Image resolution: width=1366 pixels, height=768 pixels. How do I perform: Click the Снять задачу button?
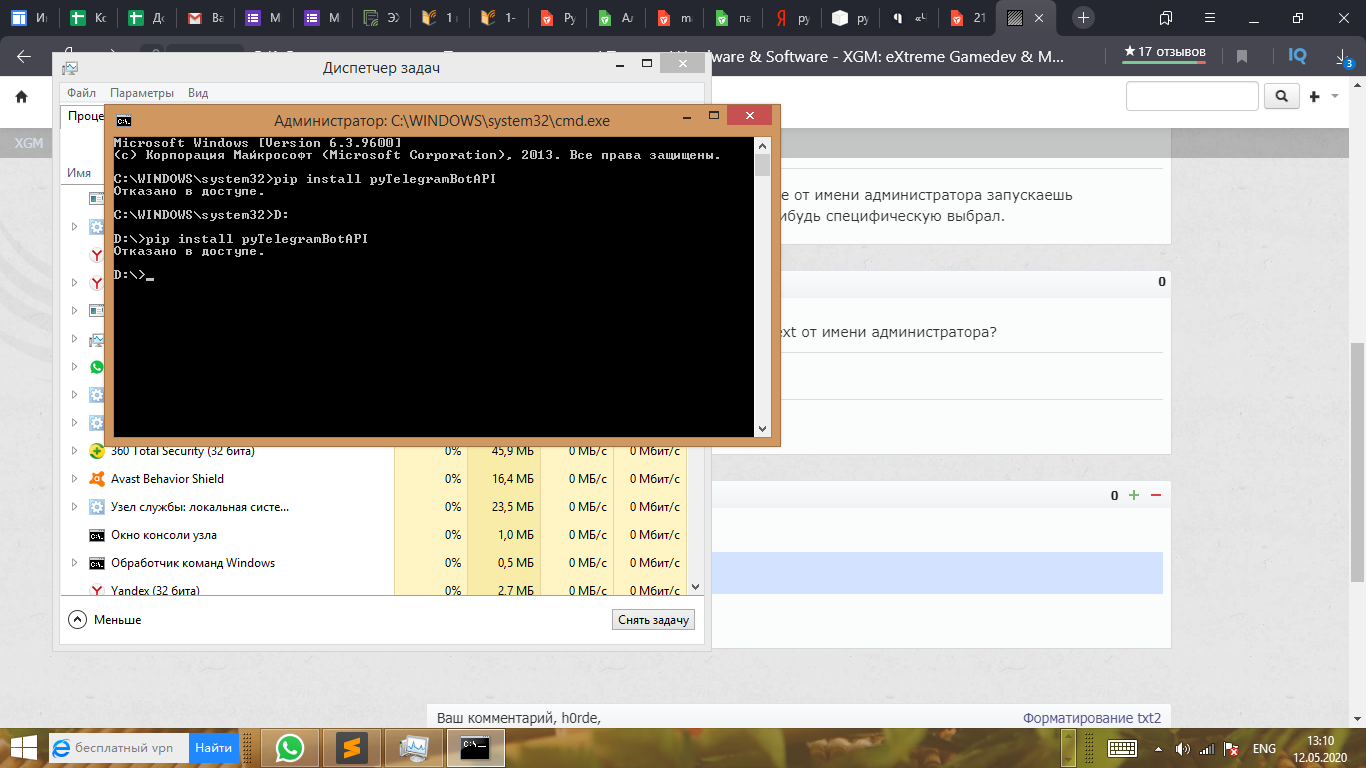[x=653, y=620]
